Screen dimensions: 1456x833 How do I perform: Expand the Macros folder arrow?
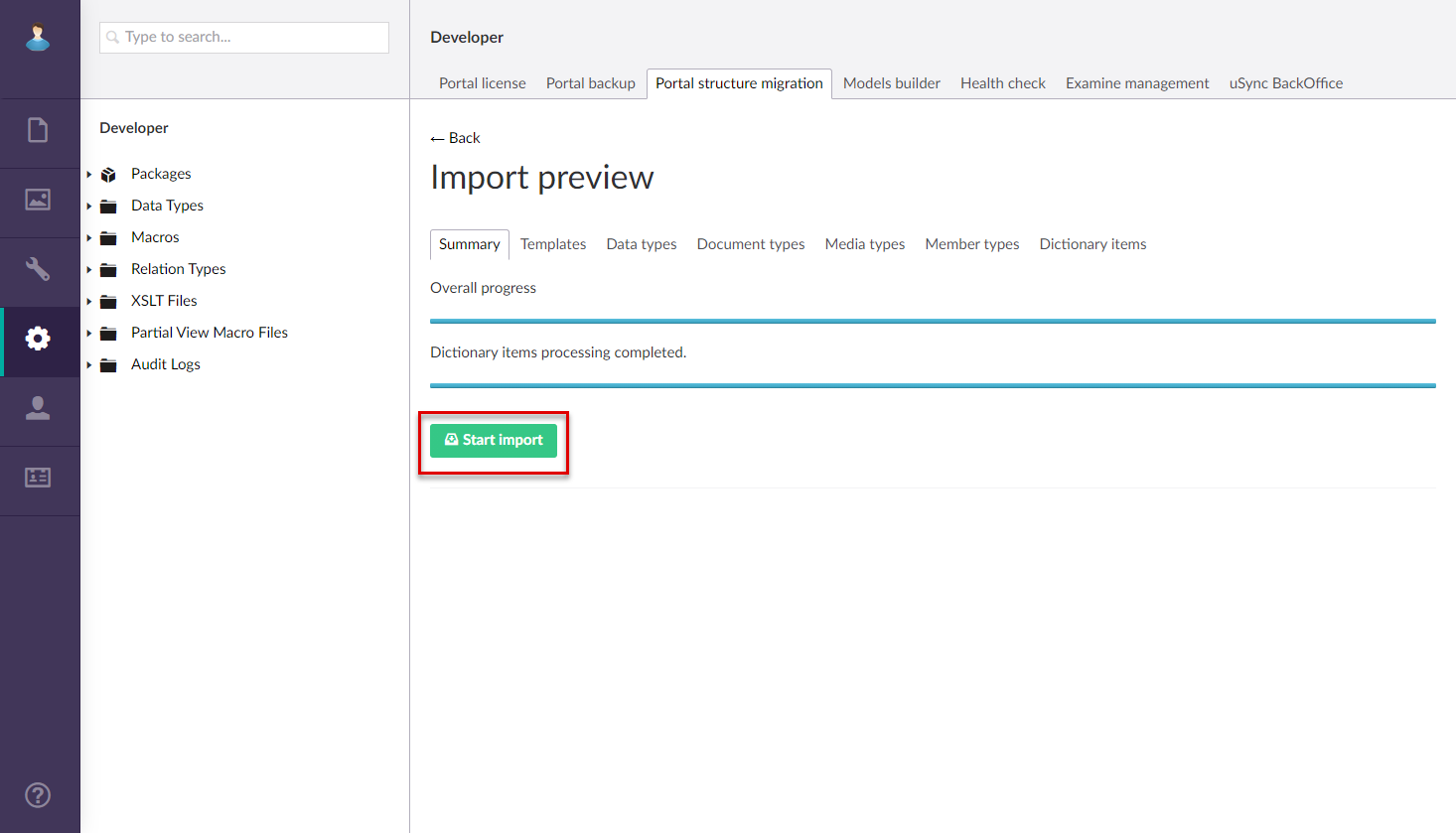point(89,238)
